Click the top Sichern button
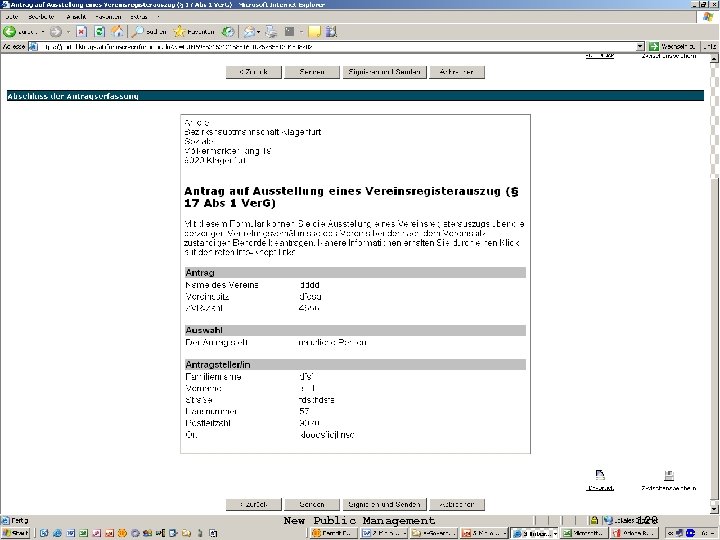720x540 pixels. point(312,72)
